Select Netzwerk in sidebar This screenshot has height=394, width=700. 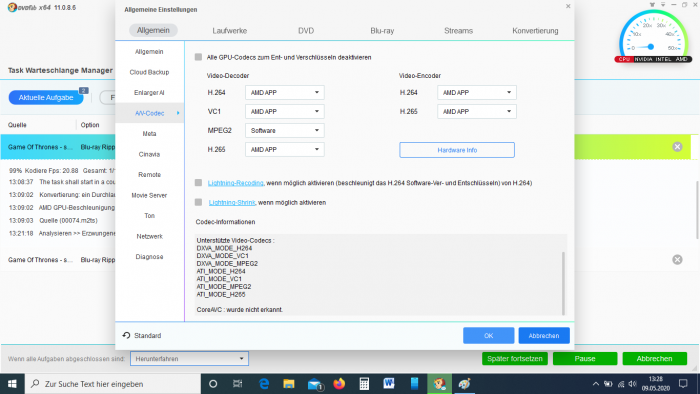[x=149, y=236]
